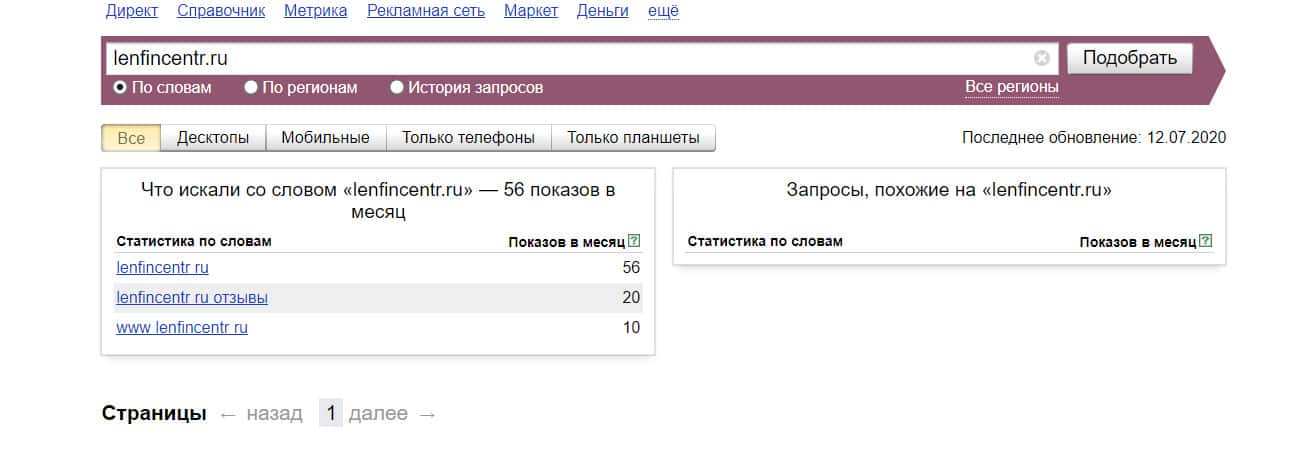Open the "lenfincentr ru отзывы" query link
Viewport: 1298px width, 457px height.
click(x=192, y=297)
